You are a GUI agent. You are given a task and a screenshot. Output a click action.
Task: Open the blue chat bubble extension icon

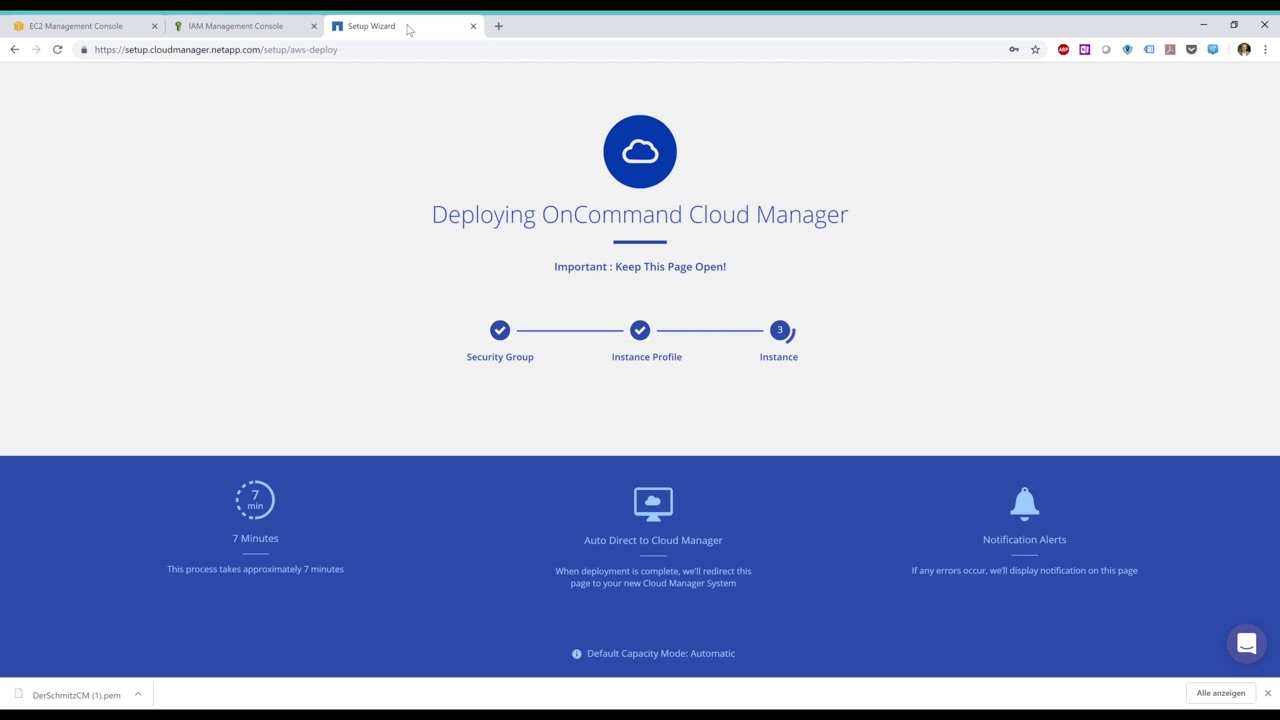pyautogui.click(x=1213, y=49)
